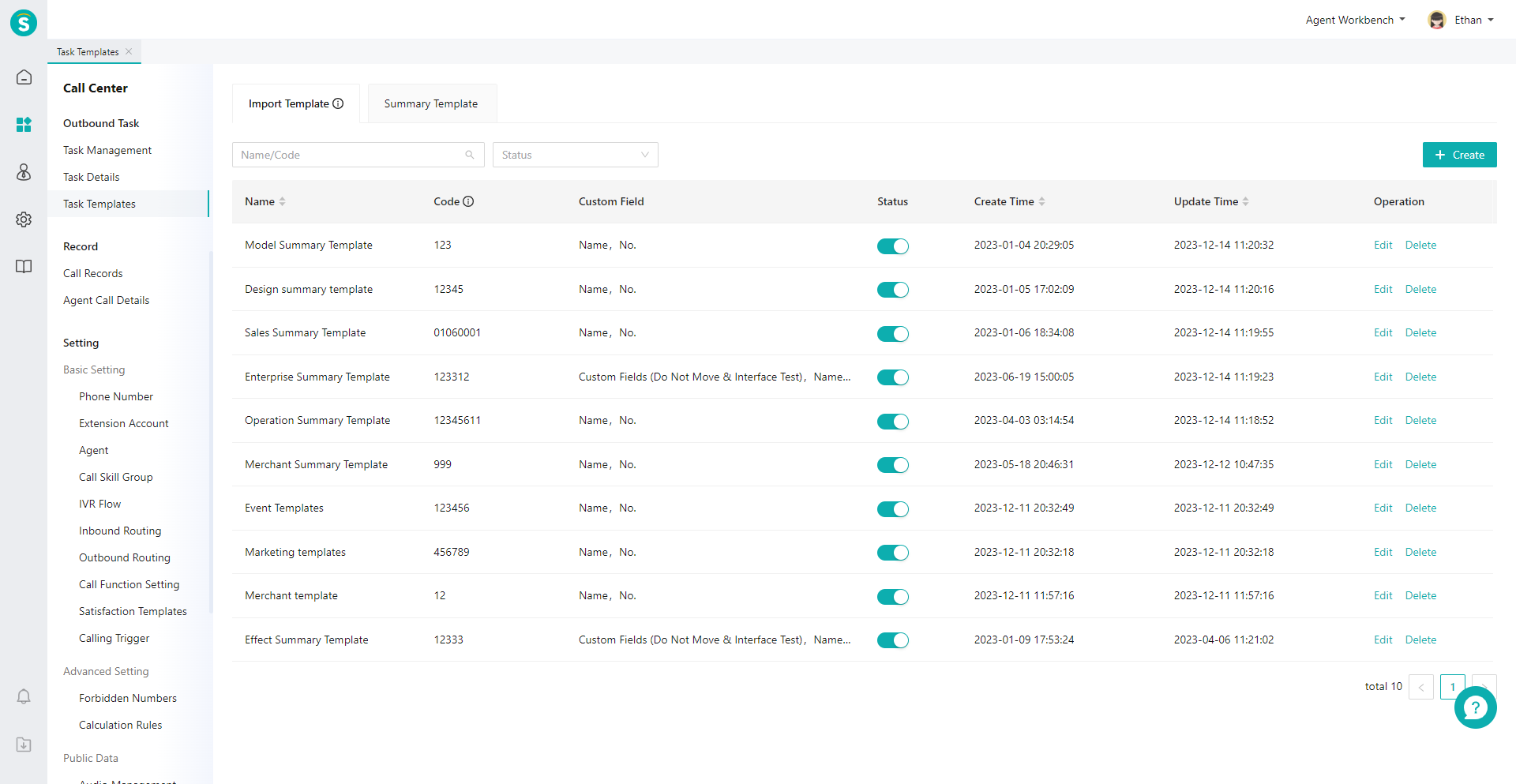
Task: Click the sidebar vertical scrollbar
Action: click(211, 432)
